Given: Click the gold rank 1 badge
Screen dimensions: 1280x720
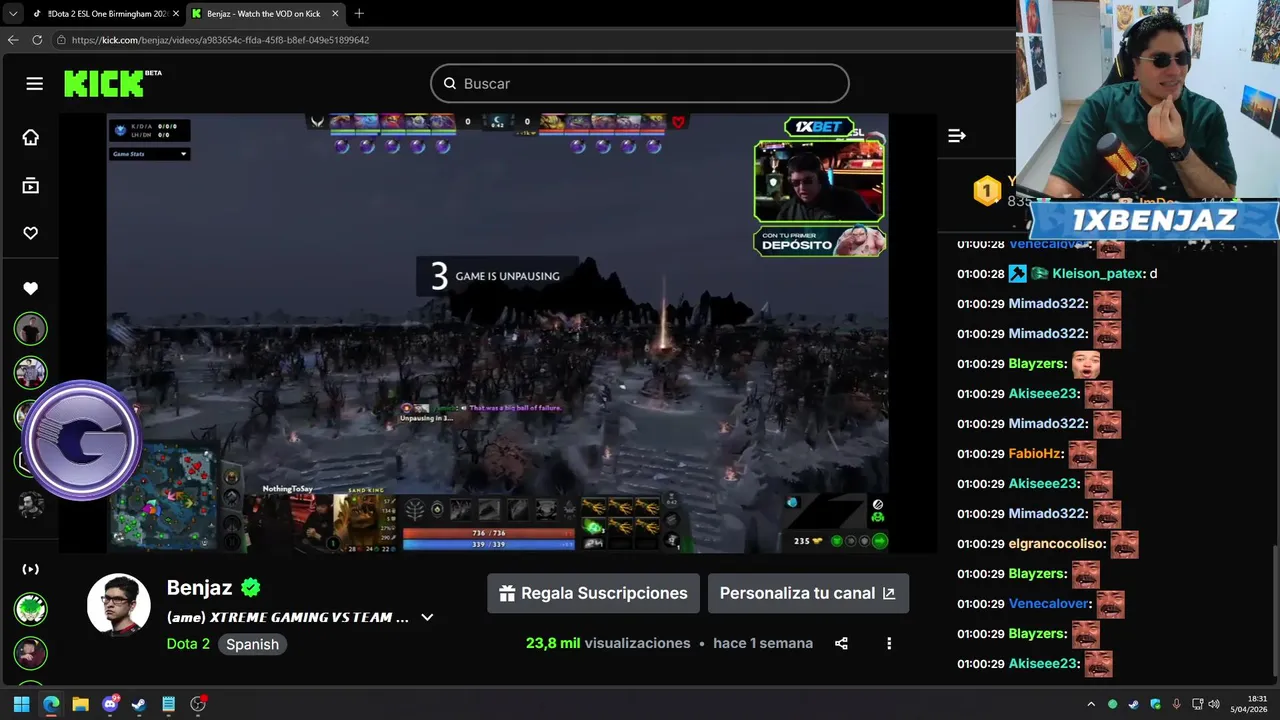Looking at the screenshot, I should tap(987, 190).
